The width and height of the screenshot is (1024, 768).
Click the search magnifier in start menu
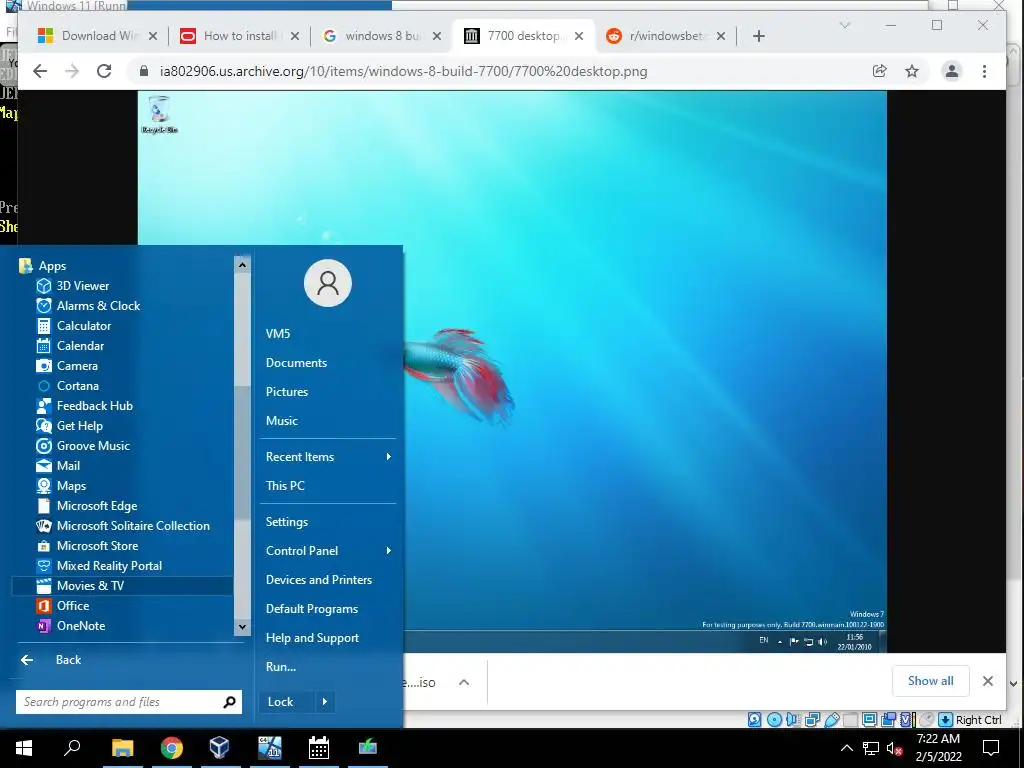point(229,702)
